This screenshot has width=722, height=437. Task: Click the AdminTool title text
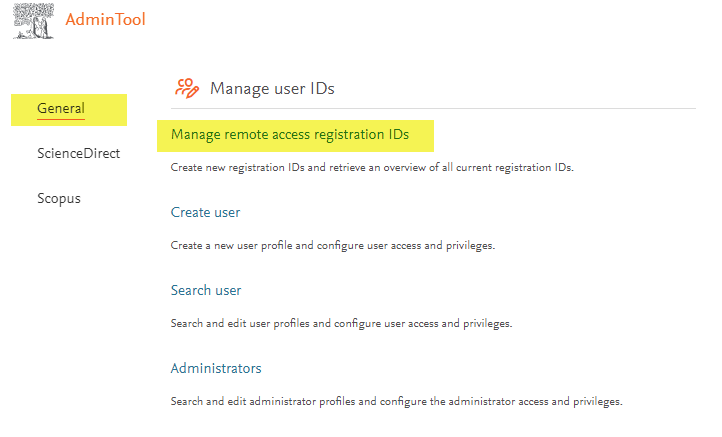click(x=105, y=20)
